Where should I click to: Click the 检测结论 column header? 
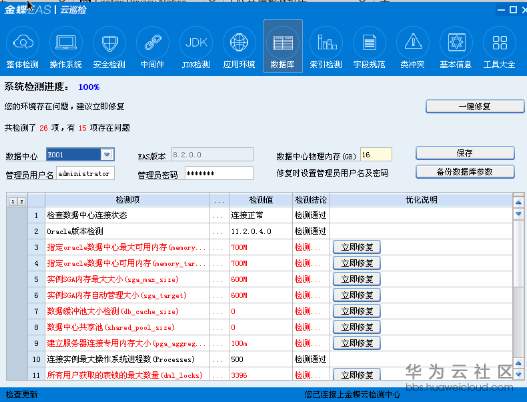[311, 200]
